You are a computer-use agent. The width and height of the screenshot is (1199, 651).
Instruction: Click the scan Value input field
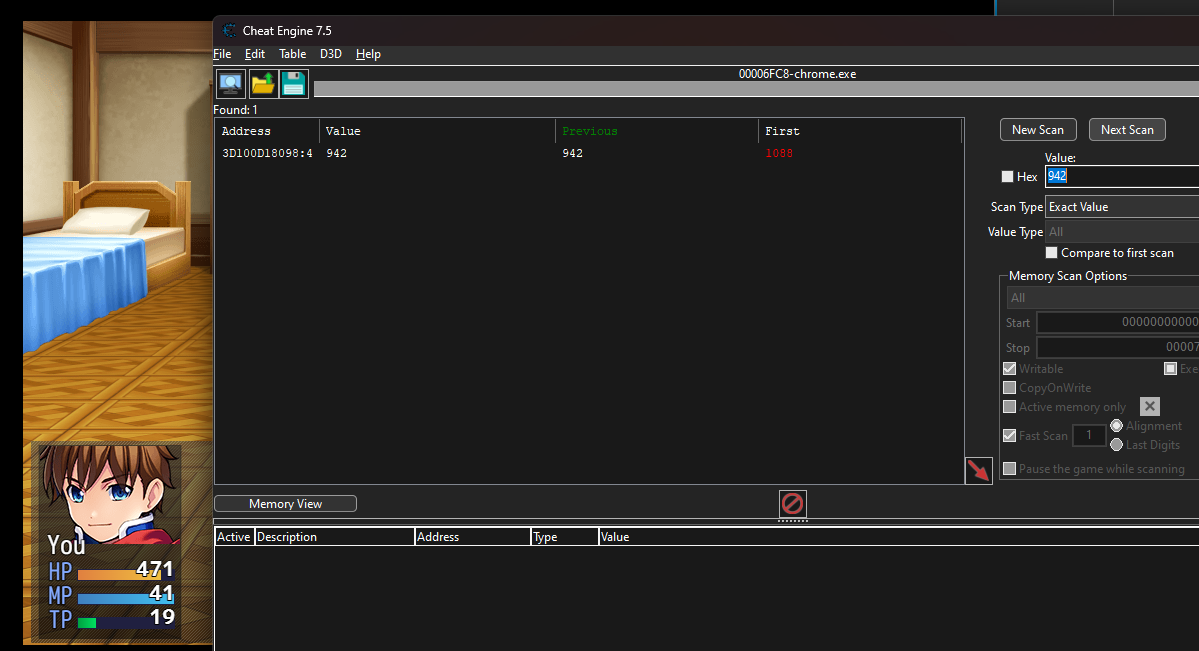[x=1122, y=176]
